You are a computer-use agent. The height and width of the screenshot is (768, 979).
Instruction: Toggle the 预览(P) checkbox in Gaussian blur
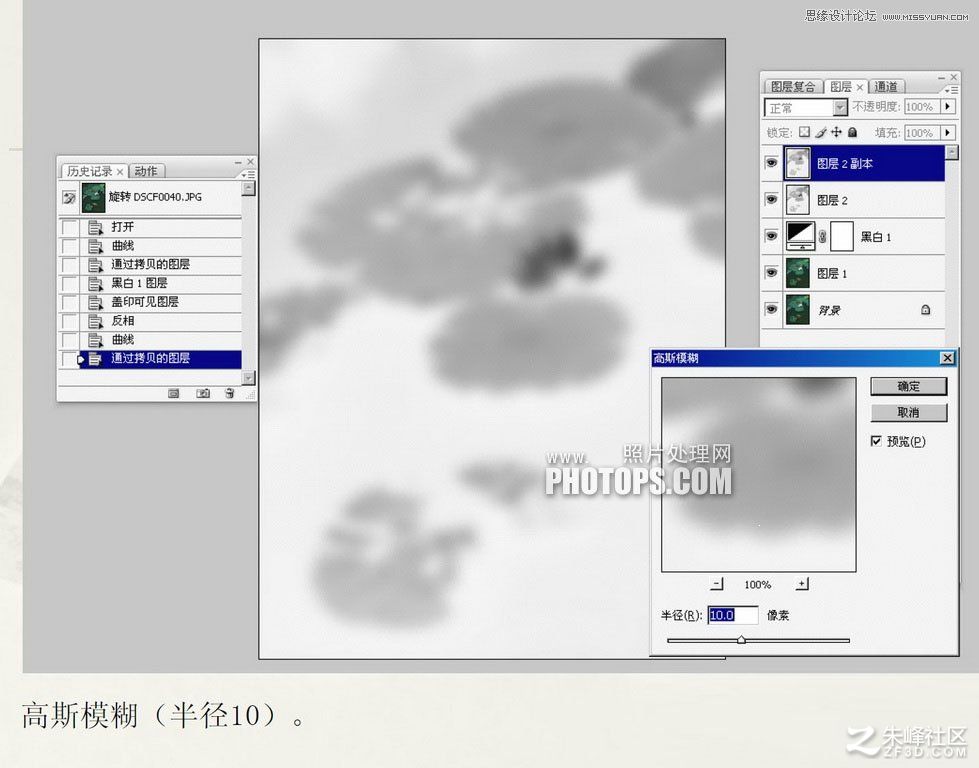click(876, 441)
